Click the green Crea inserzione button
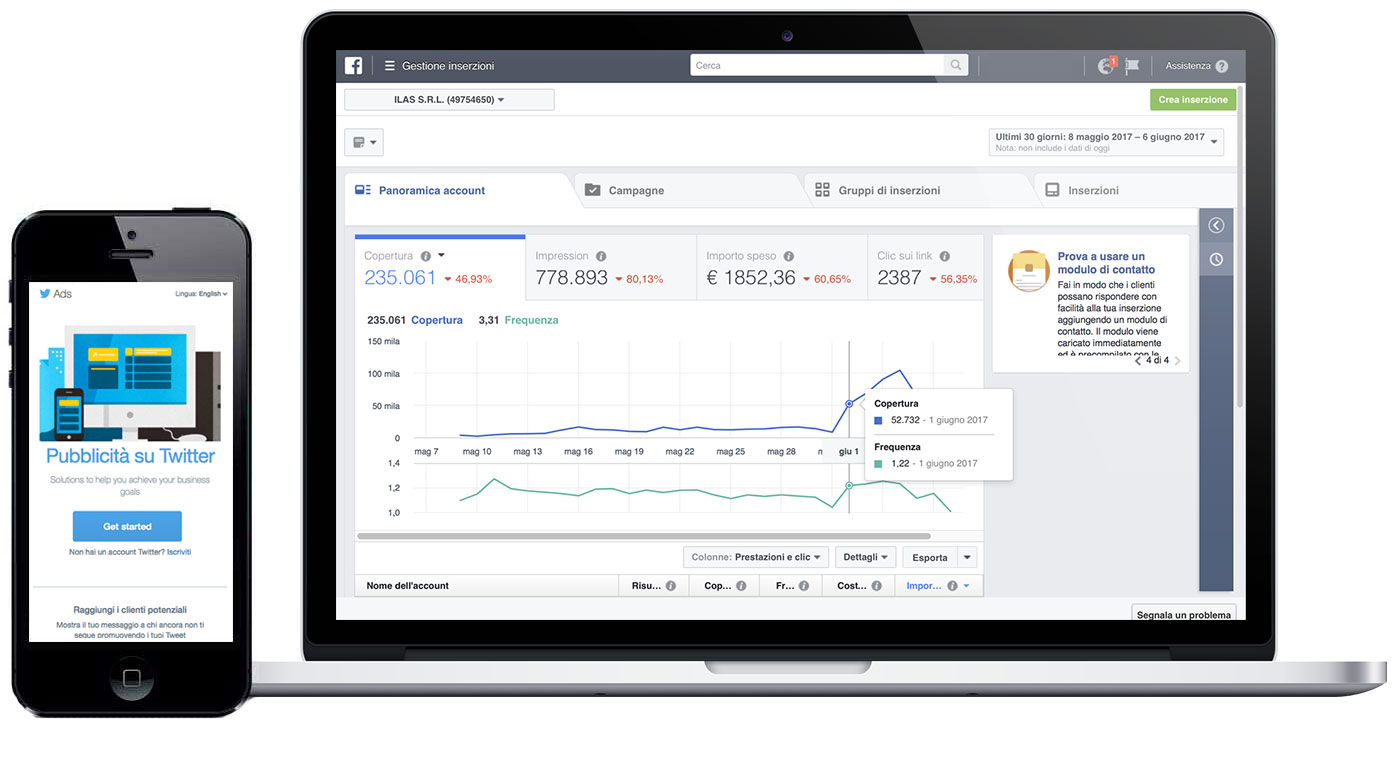1400x773 pixels. coord(1193,100)
